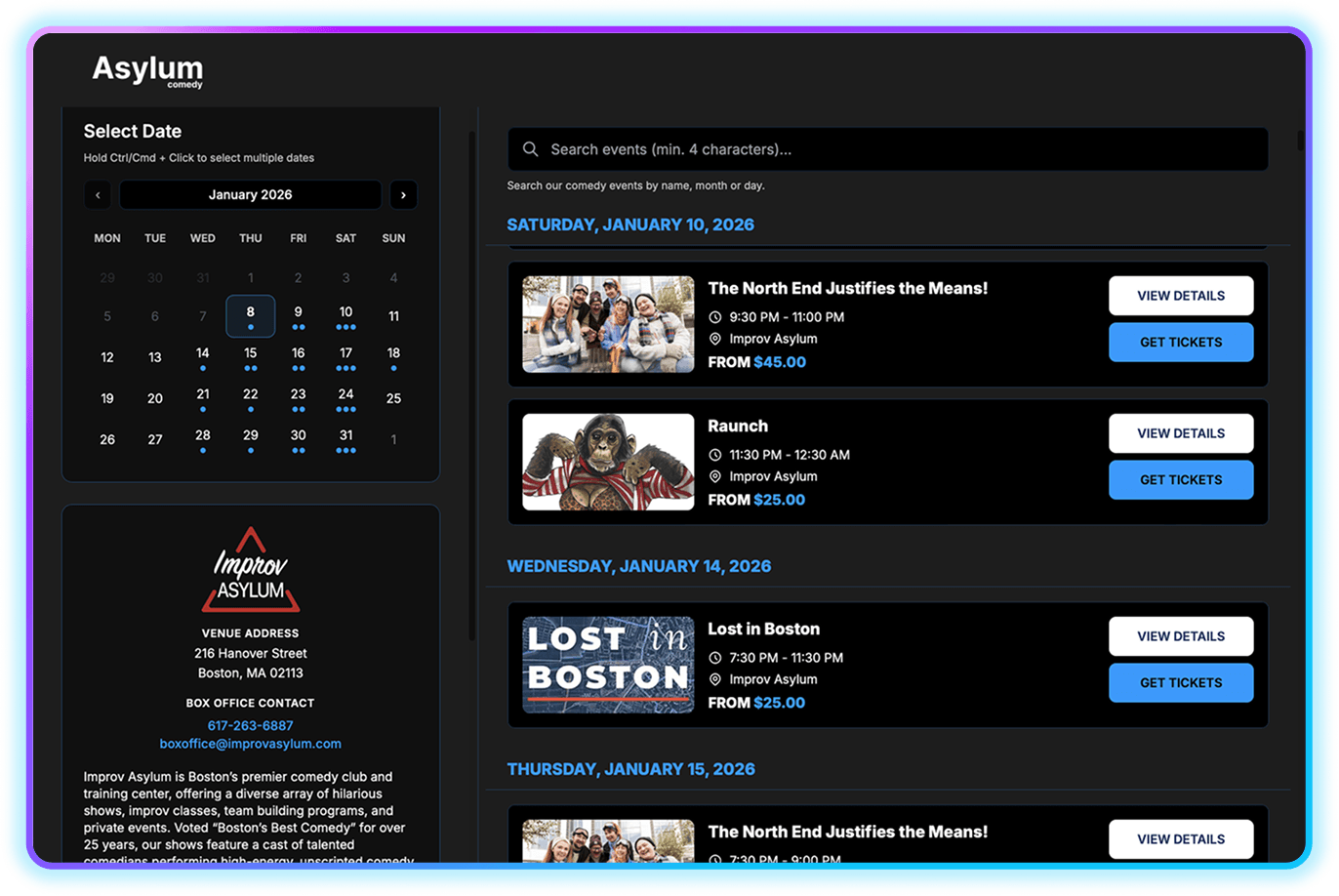Select January 26 on the calendar

107,439
